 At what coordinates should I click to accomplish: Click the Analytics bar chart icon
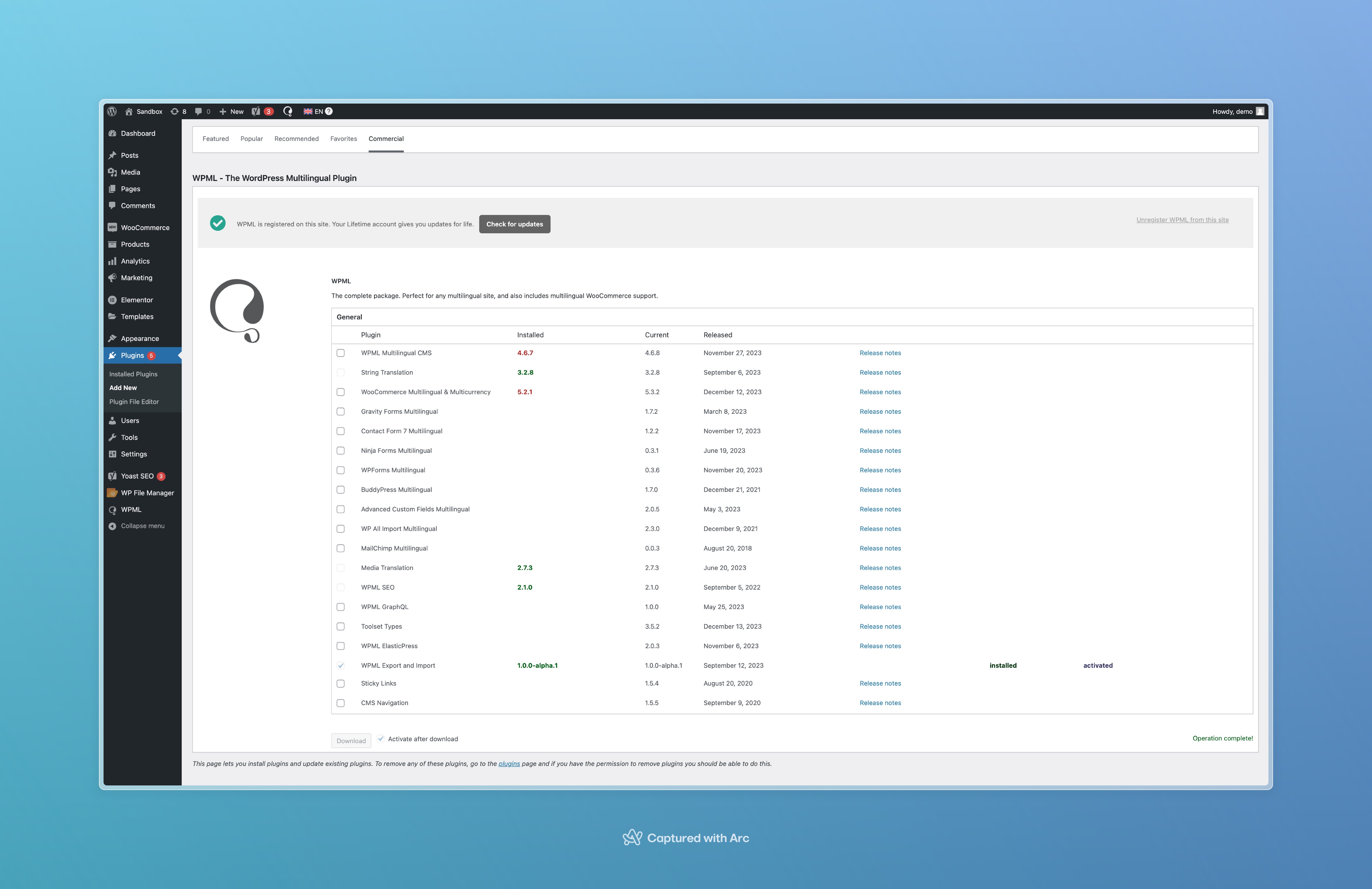[112, 261]
